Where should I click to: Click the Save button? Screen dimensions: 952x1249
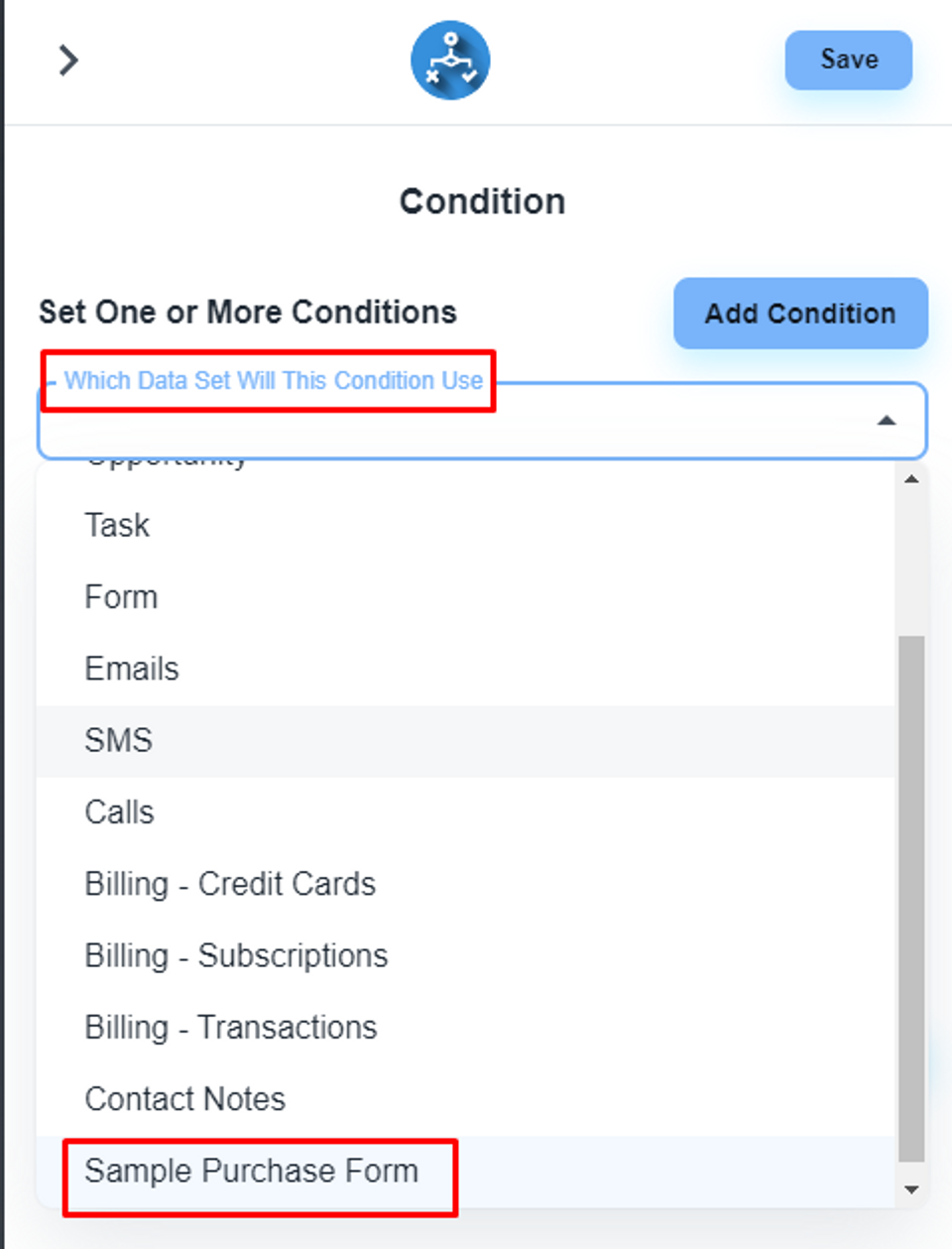click(848, 61)
